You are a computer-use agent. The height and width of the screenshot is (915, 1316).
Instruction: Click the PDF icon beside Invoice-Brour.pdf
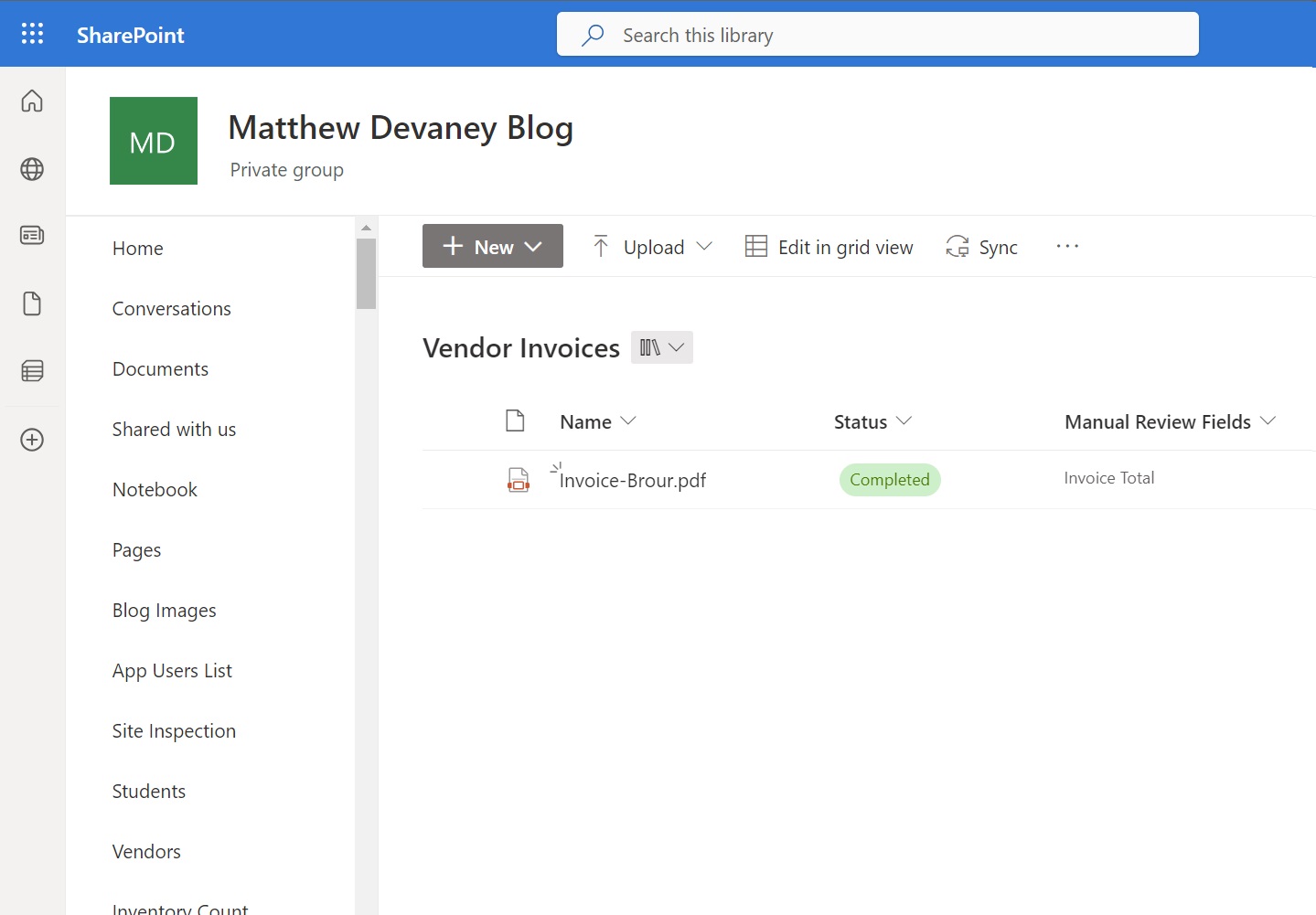(x=519, y=479)
